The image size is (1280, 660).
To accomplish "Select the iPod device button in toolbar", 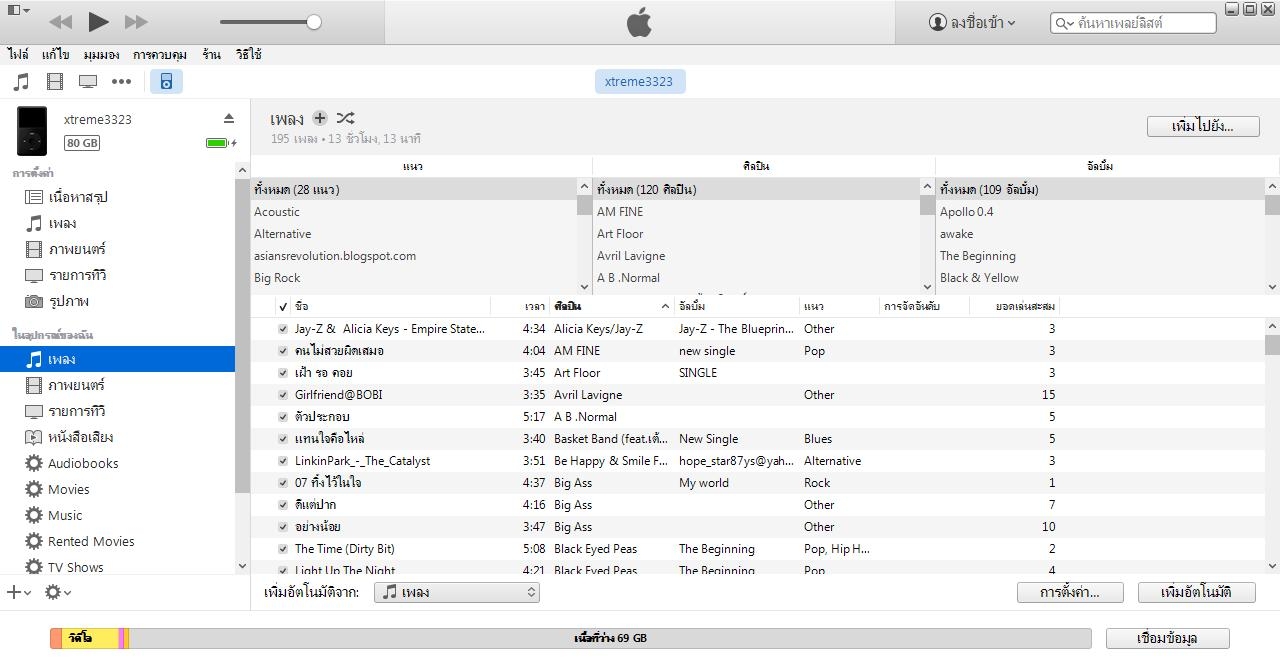I will pos(166,82).
